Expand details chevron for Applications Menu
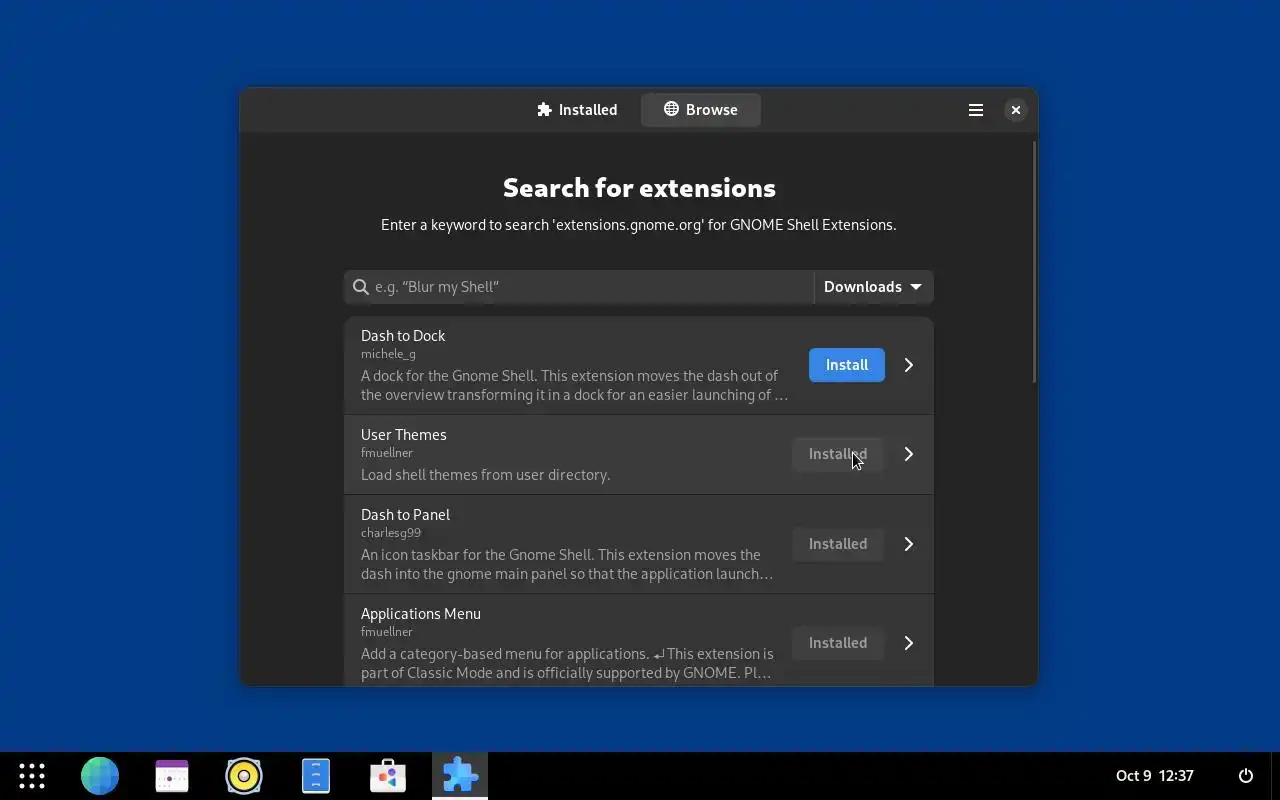 (908, 643)
